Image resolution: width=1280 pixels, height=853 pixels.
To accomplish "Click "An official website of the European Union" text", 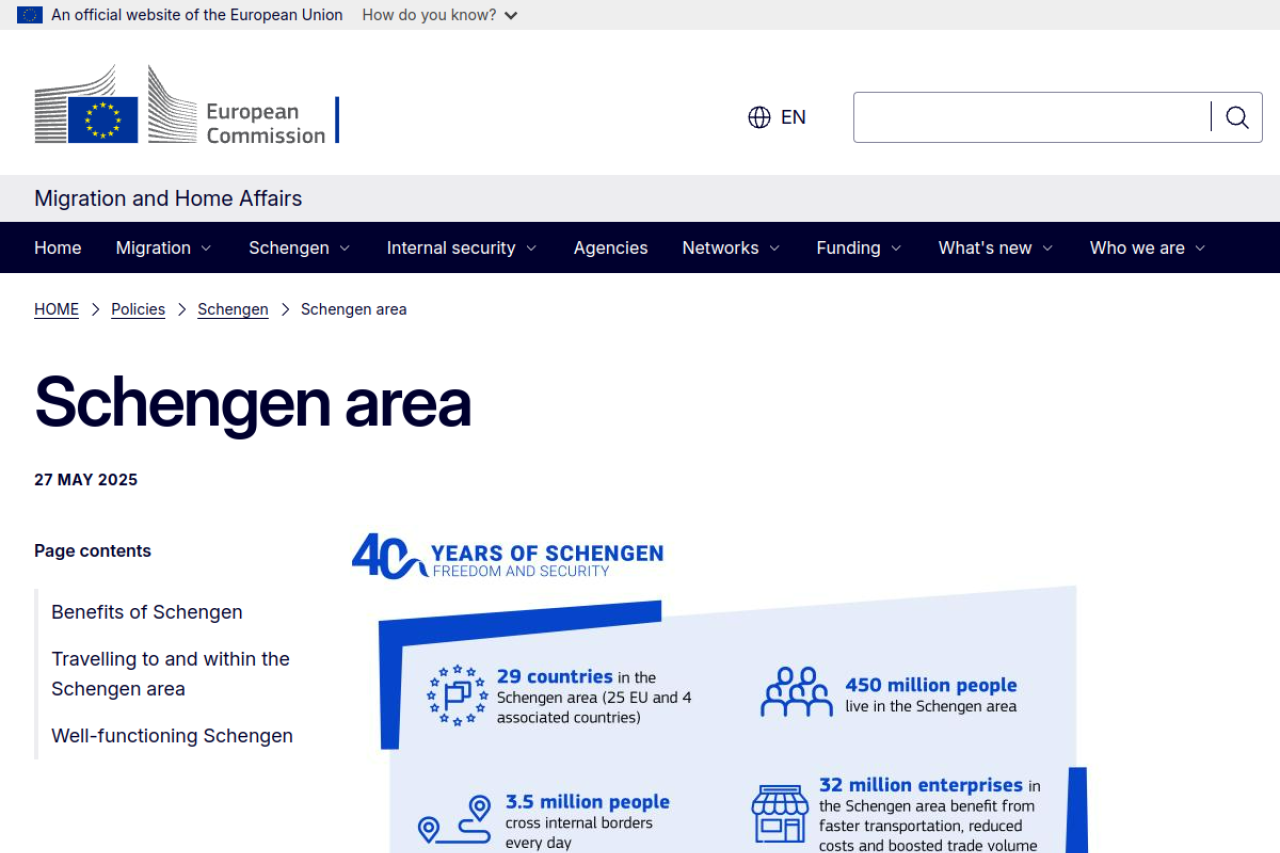I will coord(197,15).
